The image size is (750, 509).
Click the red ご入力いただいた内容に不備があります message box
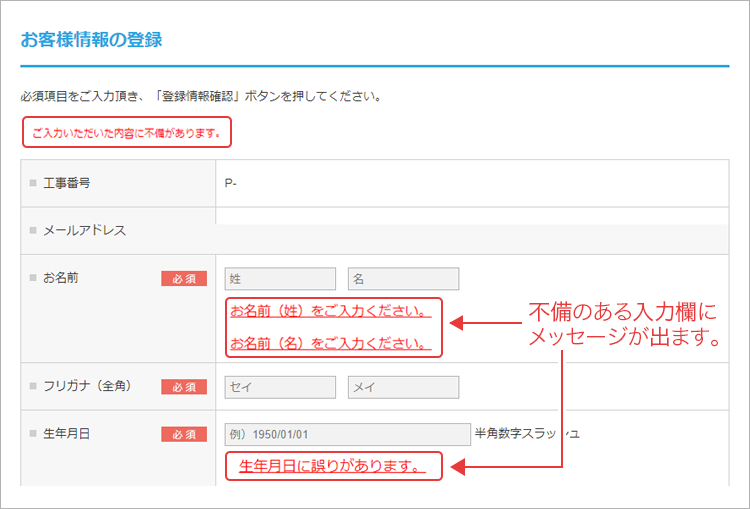pyautogui.click(x=126, y=131)
